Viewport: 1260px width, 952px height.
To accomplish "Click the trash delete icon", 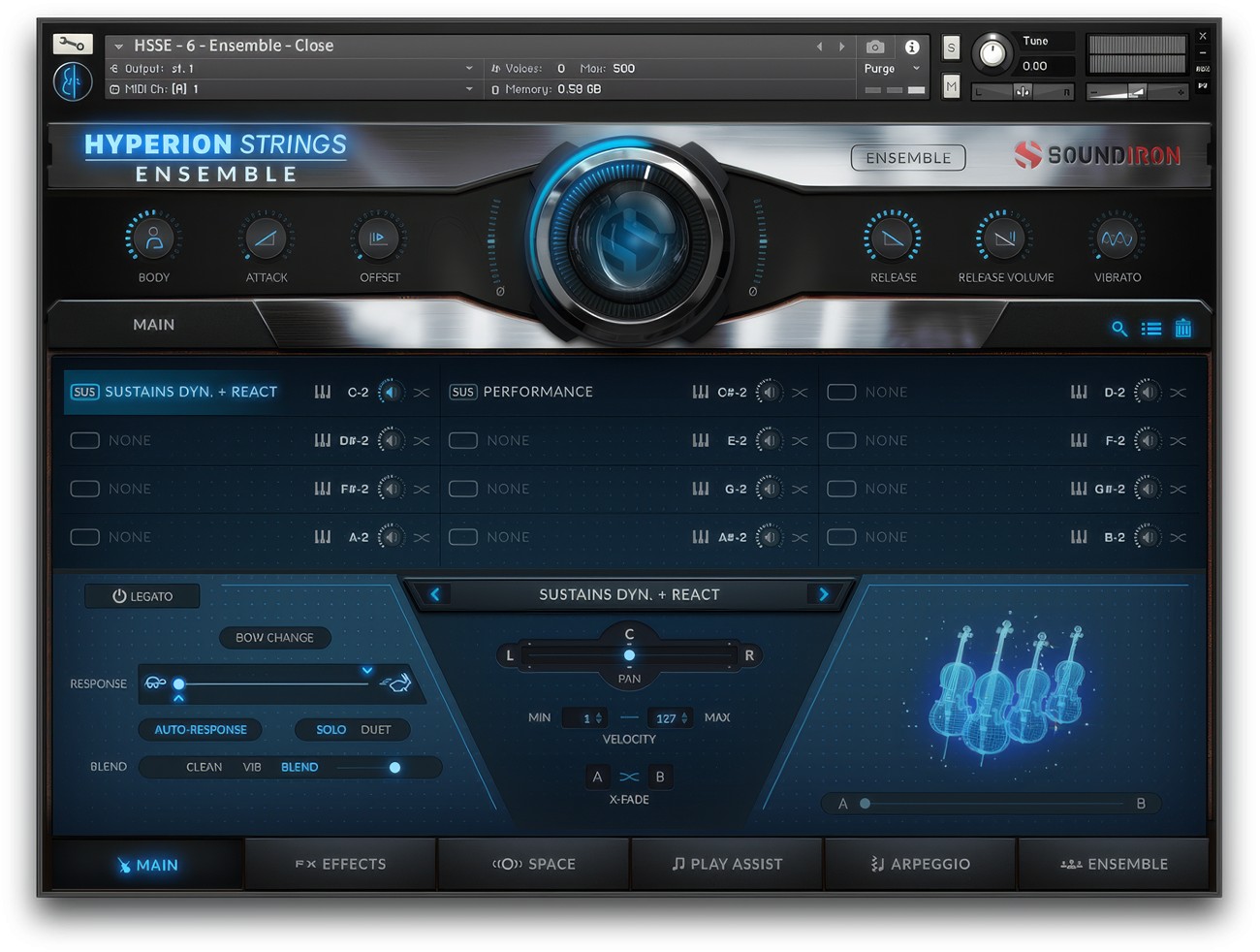I will point(1183,329).
